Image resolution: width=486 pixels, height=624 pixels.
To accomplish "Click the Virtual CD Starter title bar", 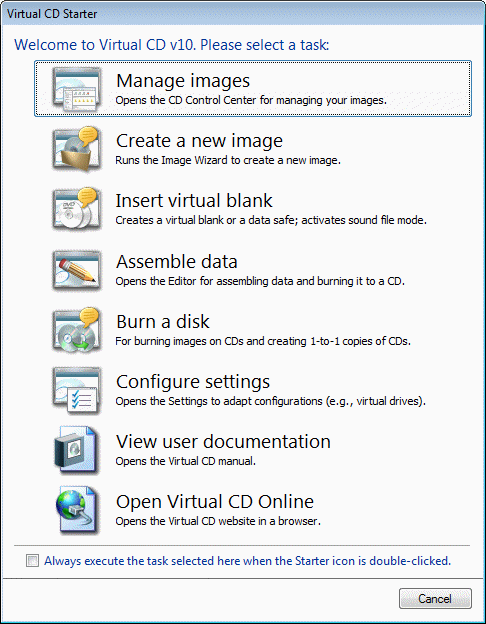I will 243,14.
